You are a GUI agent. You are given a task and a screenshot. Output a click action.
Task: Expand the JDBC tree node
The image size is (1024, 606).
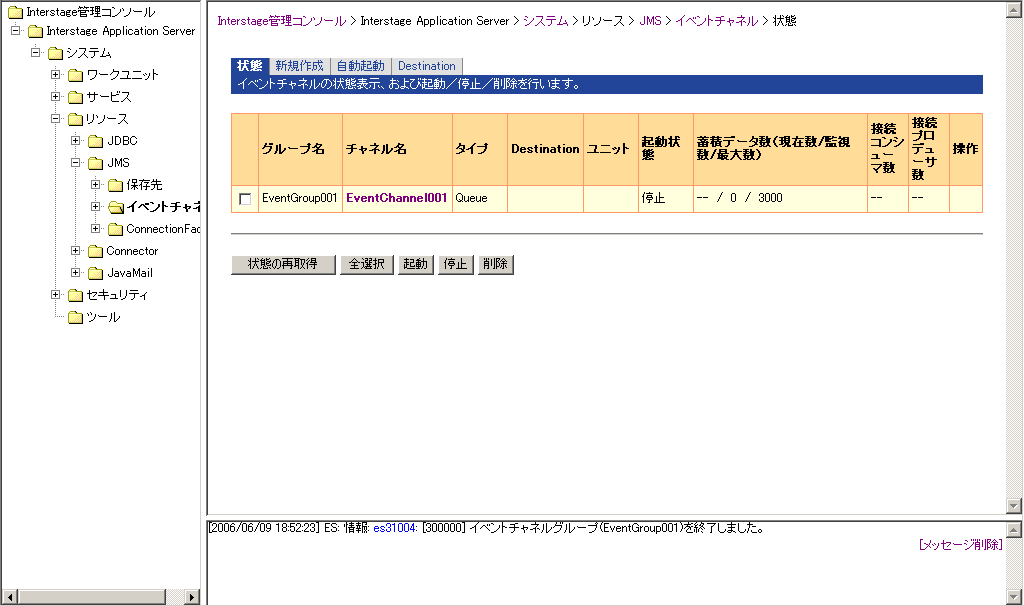point(76,140)
